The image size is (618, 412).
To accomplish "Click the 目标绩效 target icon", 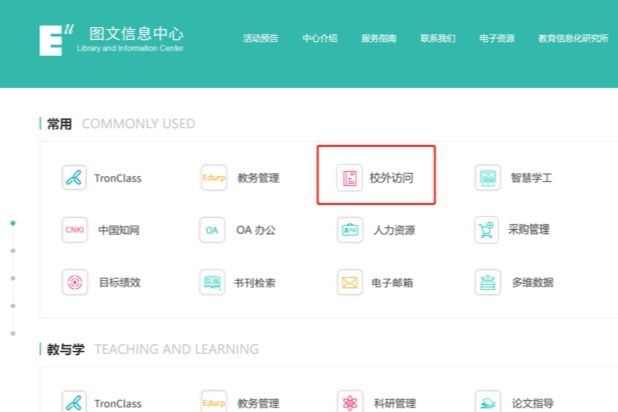I will [x=74, y=282].
